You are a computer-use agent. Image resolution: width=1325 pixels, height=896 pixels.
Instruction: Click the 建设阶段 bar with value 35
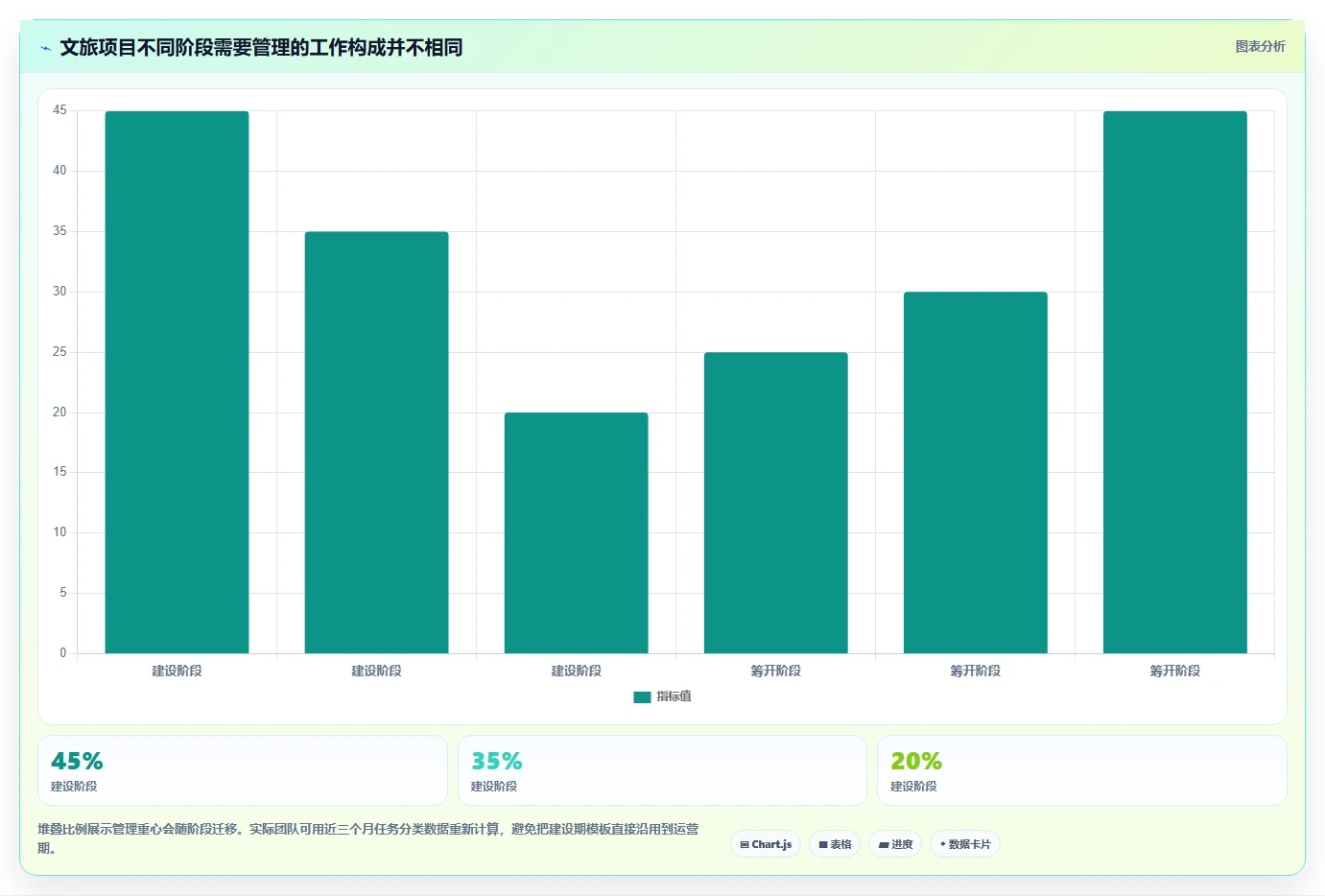click(376, 442)
